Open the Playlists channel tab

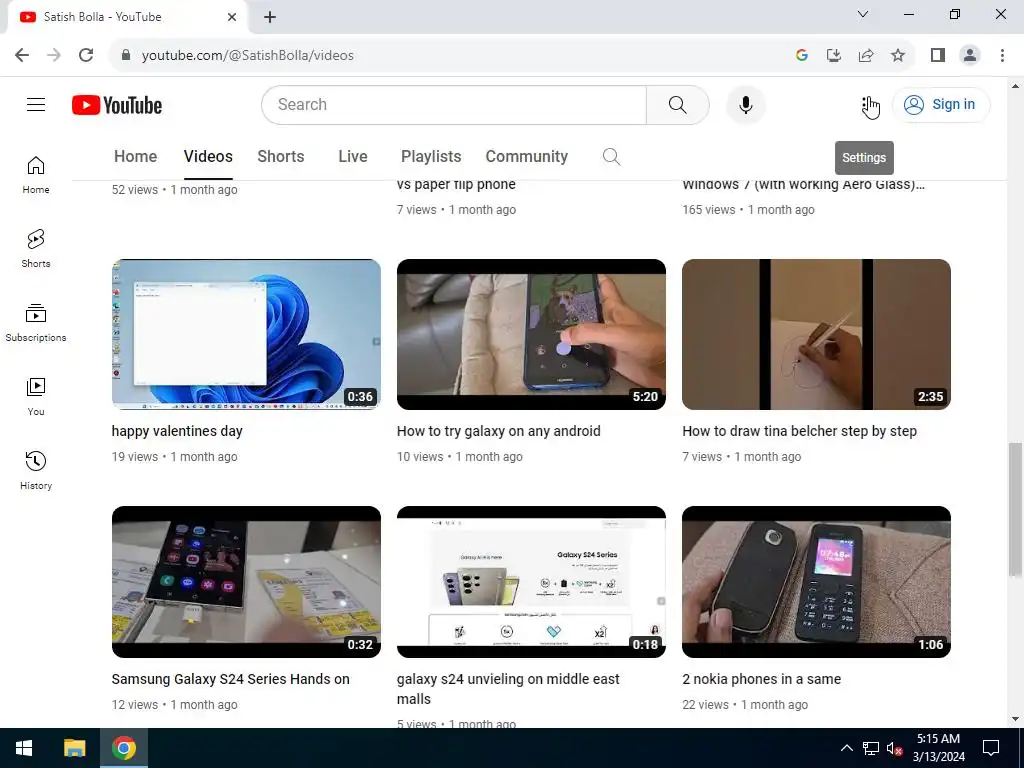coord(431,157)
